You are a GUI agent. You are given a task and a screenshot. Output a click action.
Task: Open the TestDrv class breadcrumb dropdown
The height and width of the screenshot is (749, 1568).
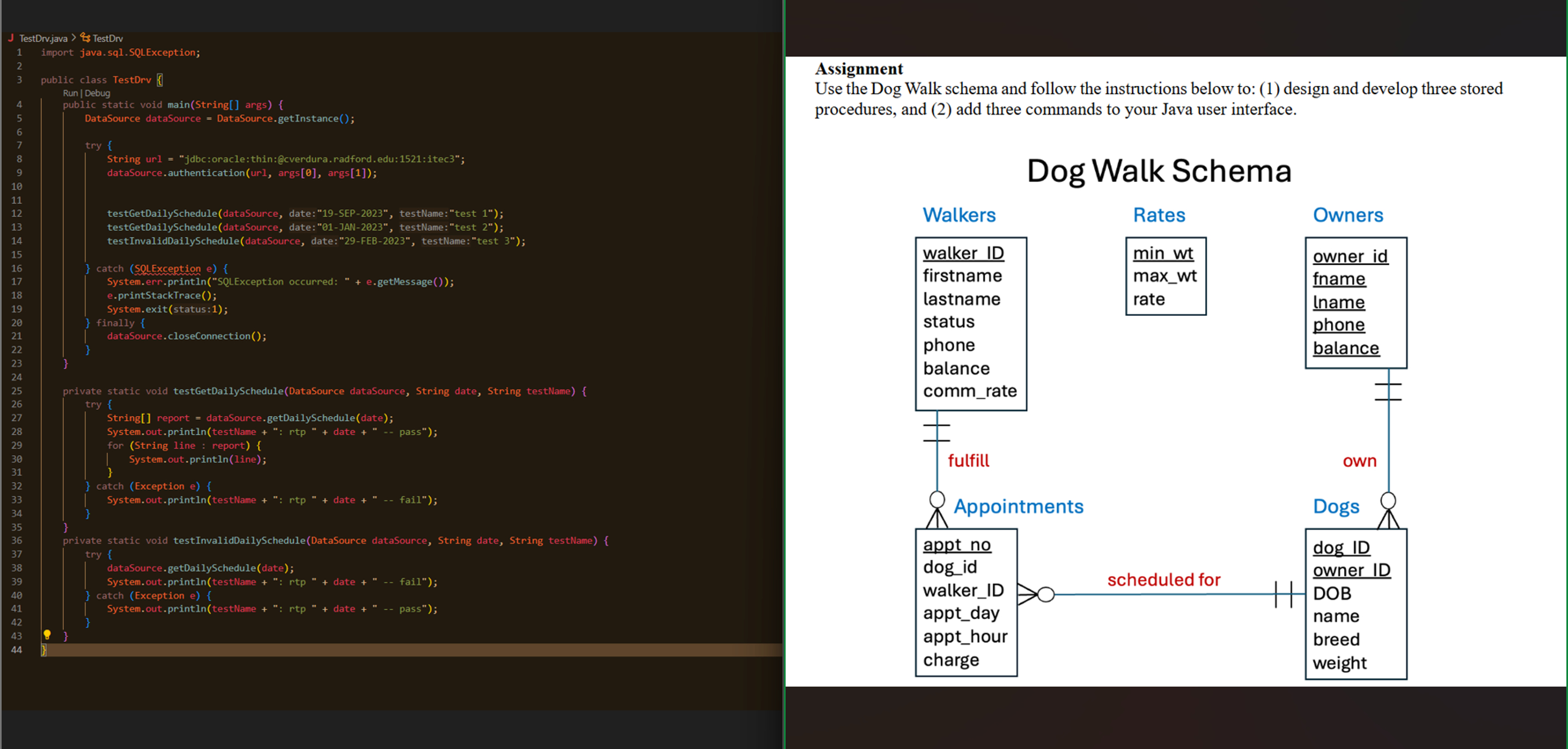point(108,38)
